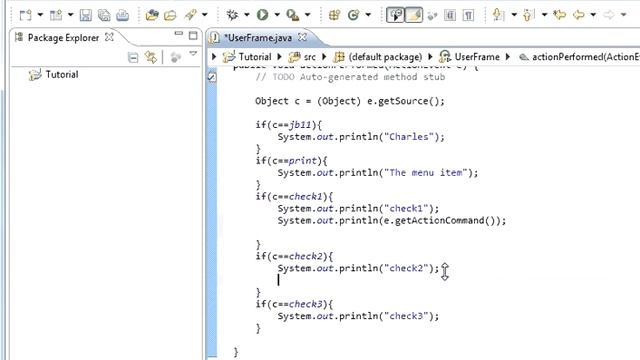Click the 'if(c==print){' code line

pyautogui.click(x=291, y=161)
